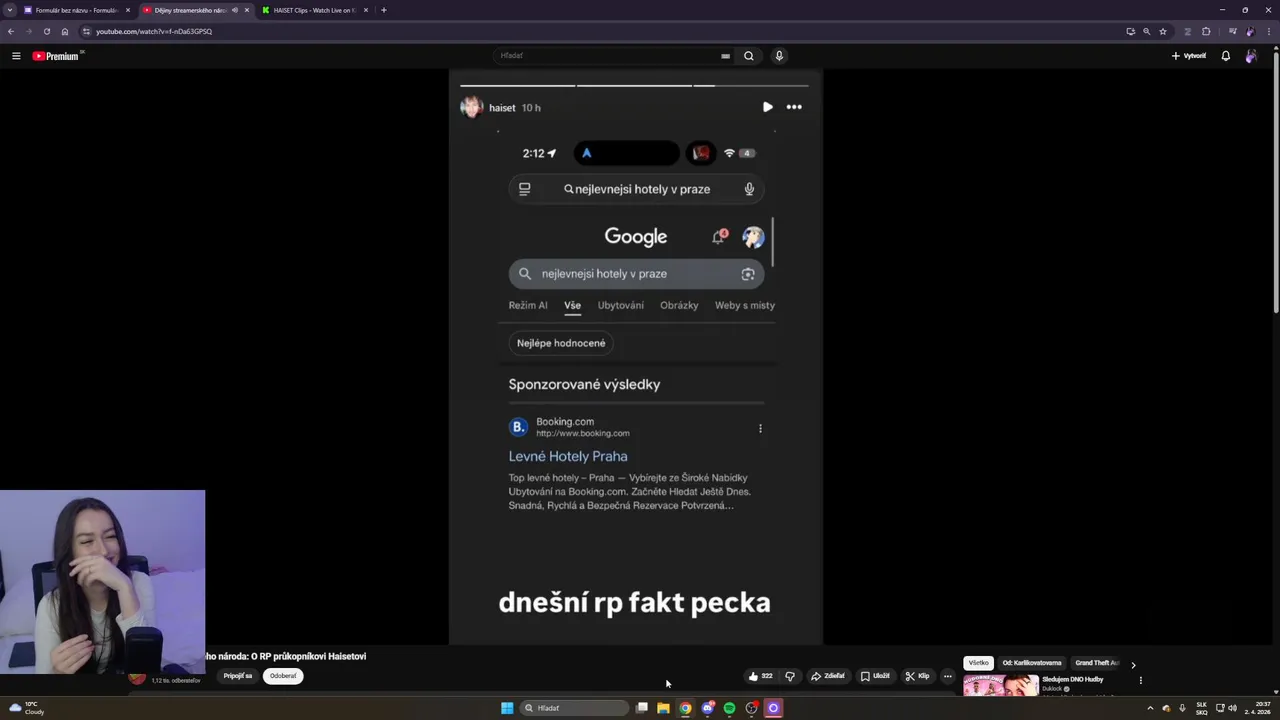
Task: Reload the current page
Action: pos(46,31)
